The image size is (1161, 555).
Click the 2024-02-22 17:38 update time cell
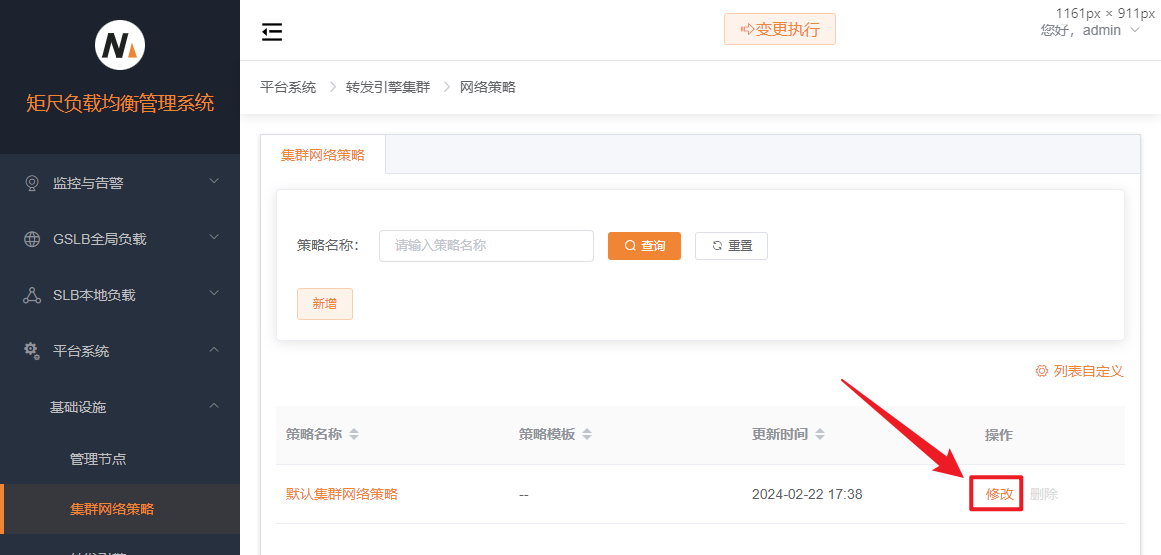[x=807, y=494]
